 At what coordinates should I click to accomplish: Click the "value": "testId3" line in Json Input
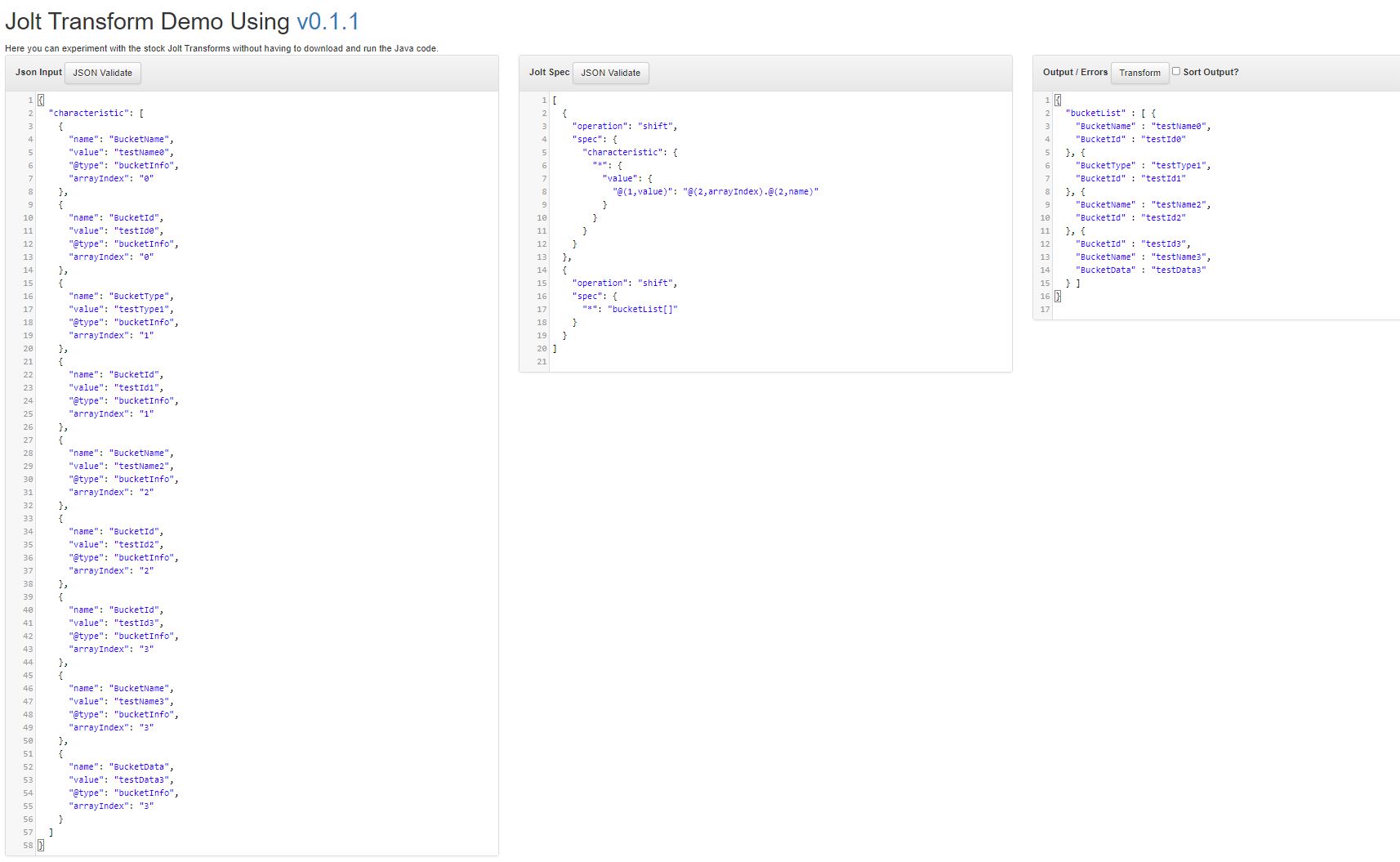117,623
